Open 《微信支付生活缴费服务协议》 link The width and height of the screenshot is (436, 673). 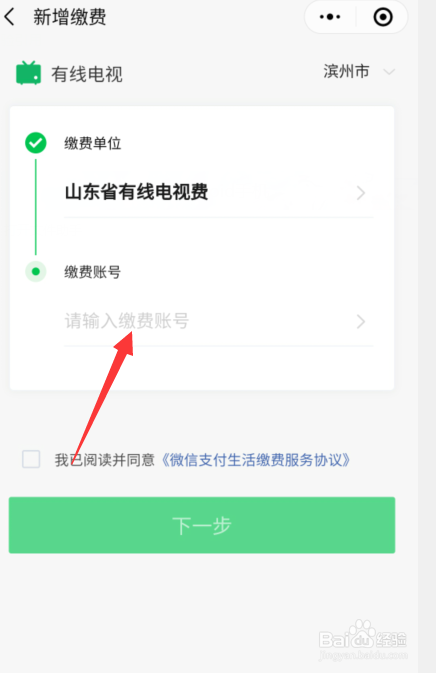pyautogui.click(x=255, y=460)
